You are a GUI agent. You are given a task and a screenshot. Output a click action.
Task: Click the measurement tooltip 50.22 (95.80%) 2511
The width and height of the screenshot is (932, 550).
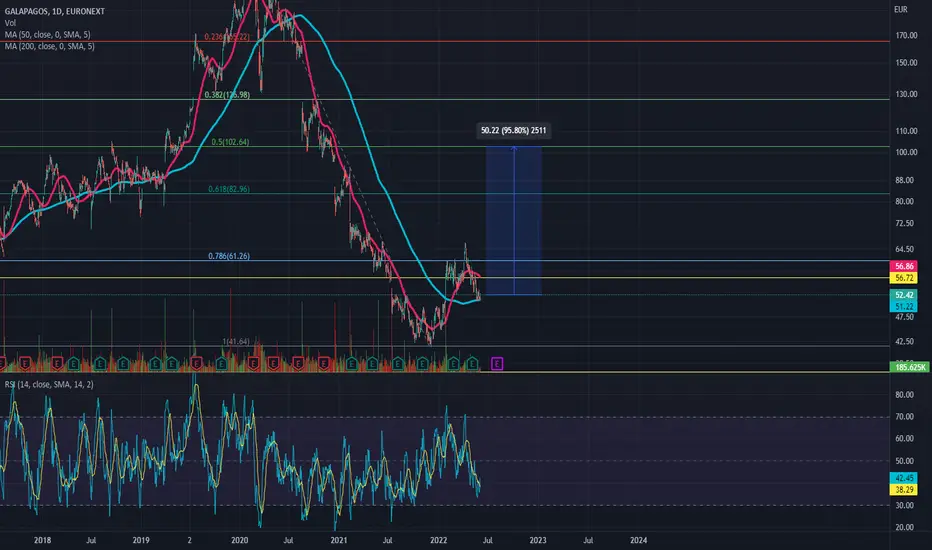pyautogui.click(x=514, y=130)
